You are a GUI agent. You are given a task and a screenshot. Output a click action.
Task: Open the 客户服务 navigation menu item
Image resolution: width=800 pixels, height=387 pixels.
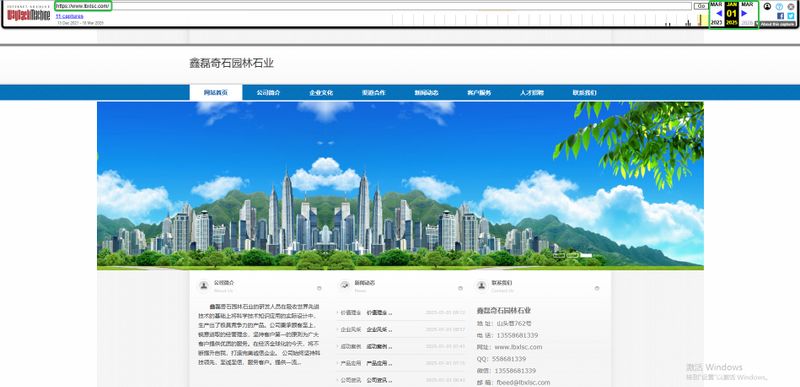[x=479, y=93]
